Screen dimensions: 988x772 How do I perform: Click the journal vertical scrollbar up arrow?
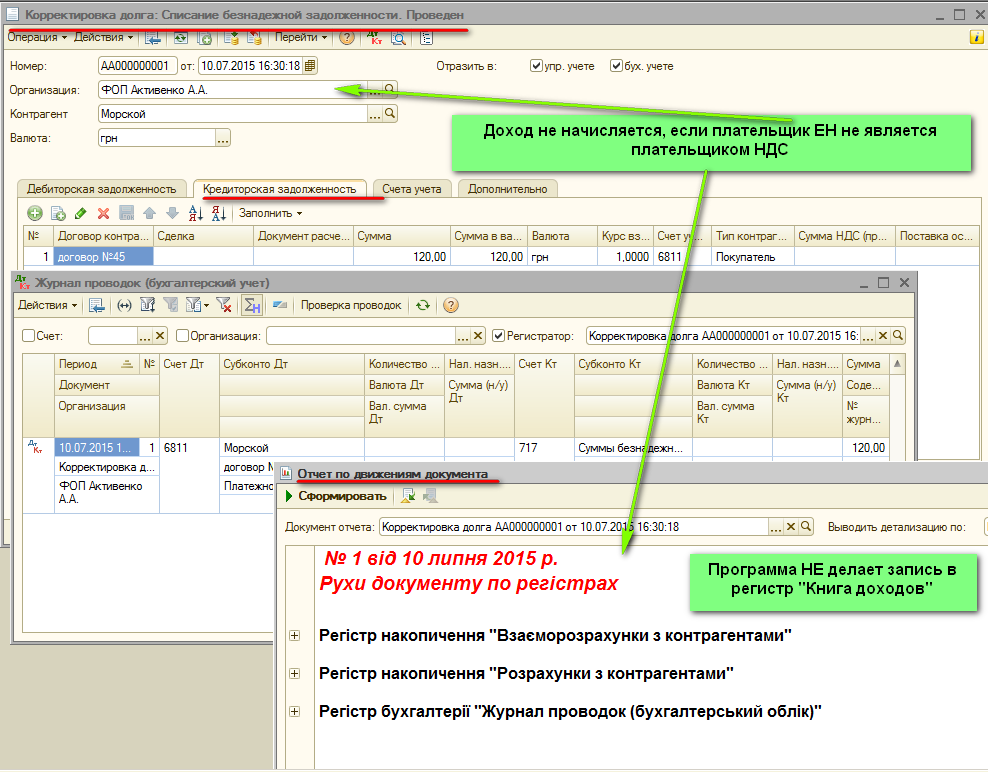point(898,364)
